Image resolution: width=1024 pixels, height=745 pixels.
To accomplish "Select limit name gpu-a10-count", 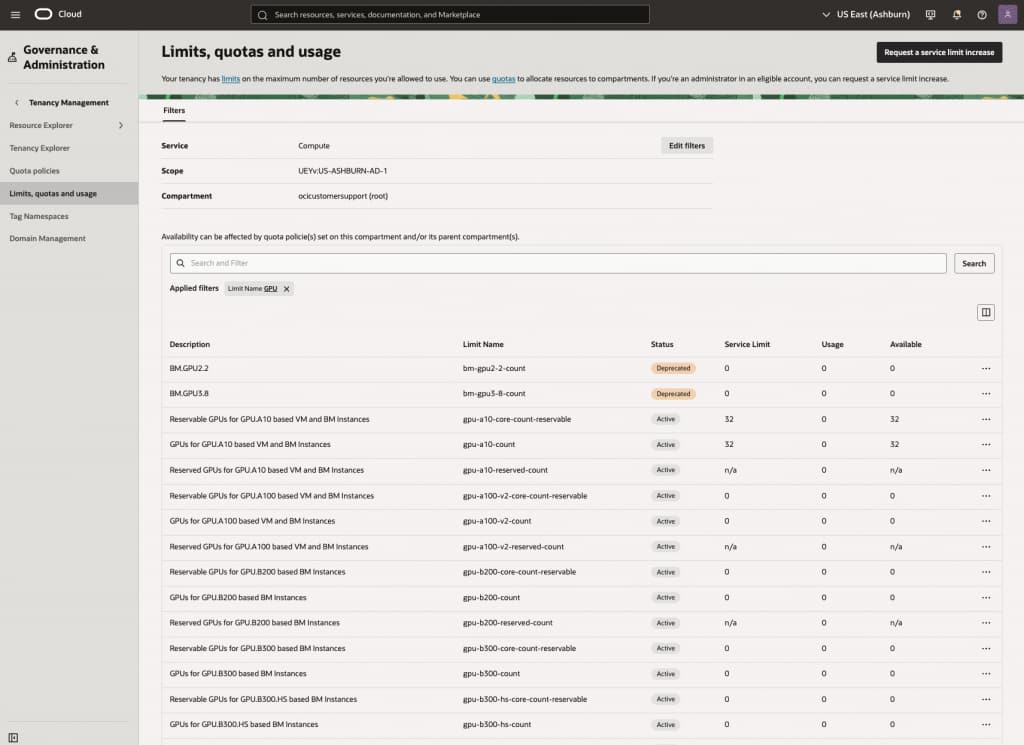I will coord(488,445).
